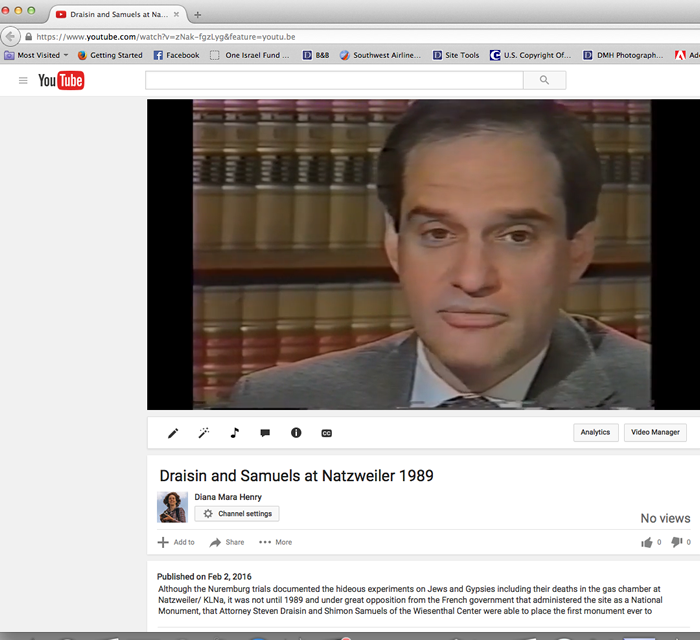Expand the More options menu

click(x=276, y=542)
